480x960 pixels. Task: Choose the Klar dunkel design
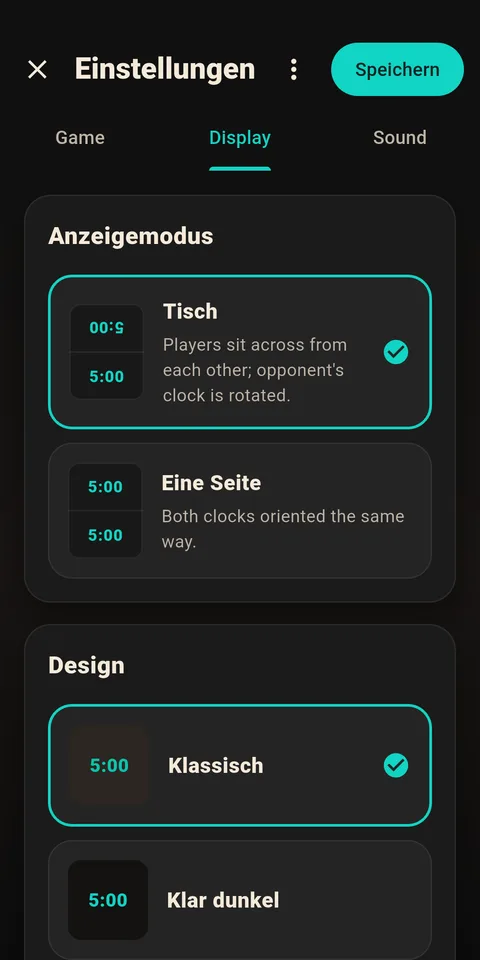(240, 900)
